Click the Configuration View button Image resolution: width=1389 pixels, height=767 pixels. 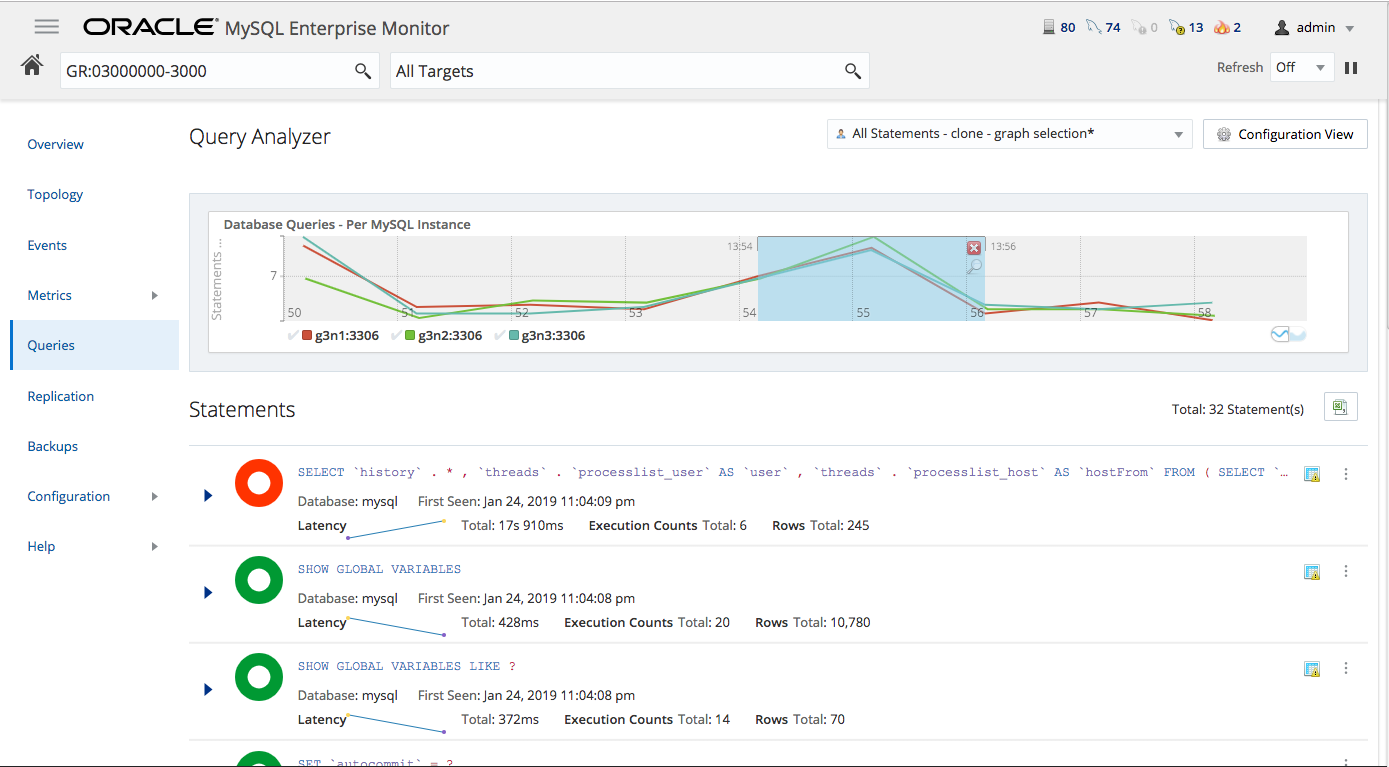tap(1284, 134)
